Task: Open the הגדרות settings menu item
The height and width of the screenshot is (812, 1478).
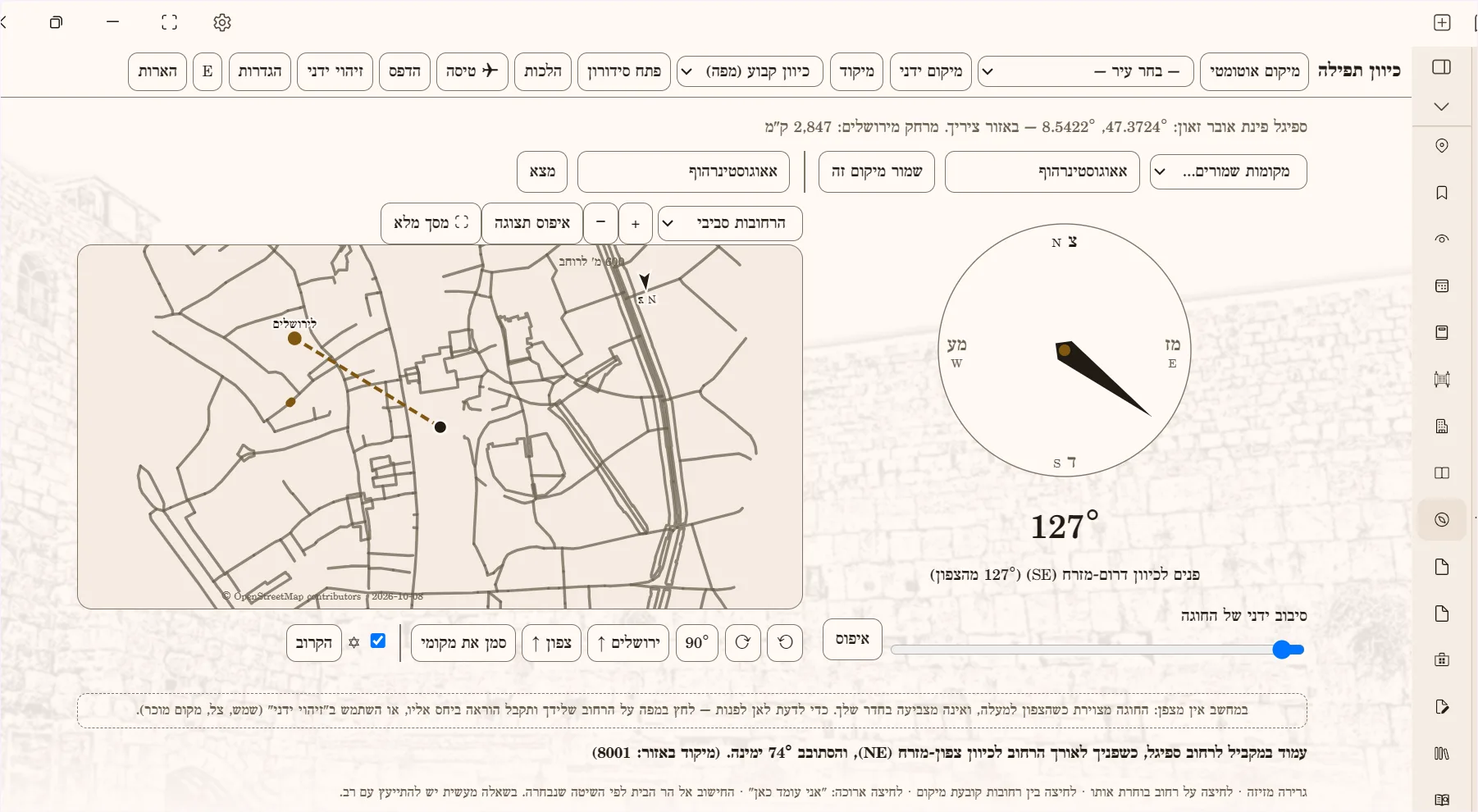Action: pyautogui.click(x=260, y=71)
